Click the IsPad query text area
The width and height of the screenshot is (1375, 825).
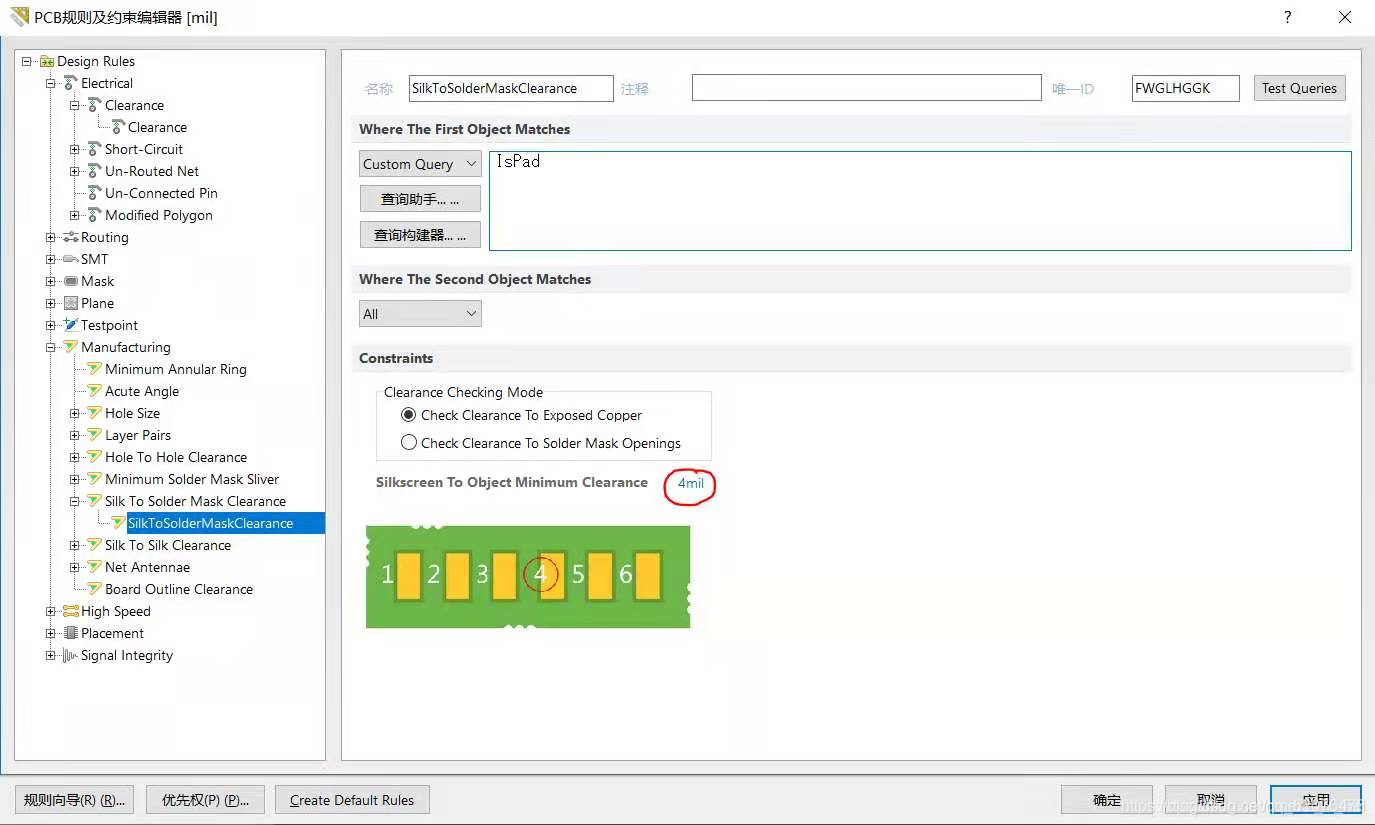[920, 200]
